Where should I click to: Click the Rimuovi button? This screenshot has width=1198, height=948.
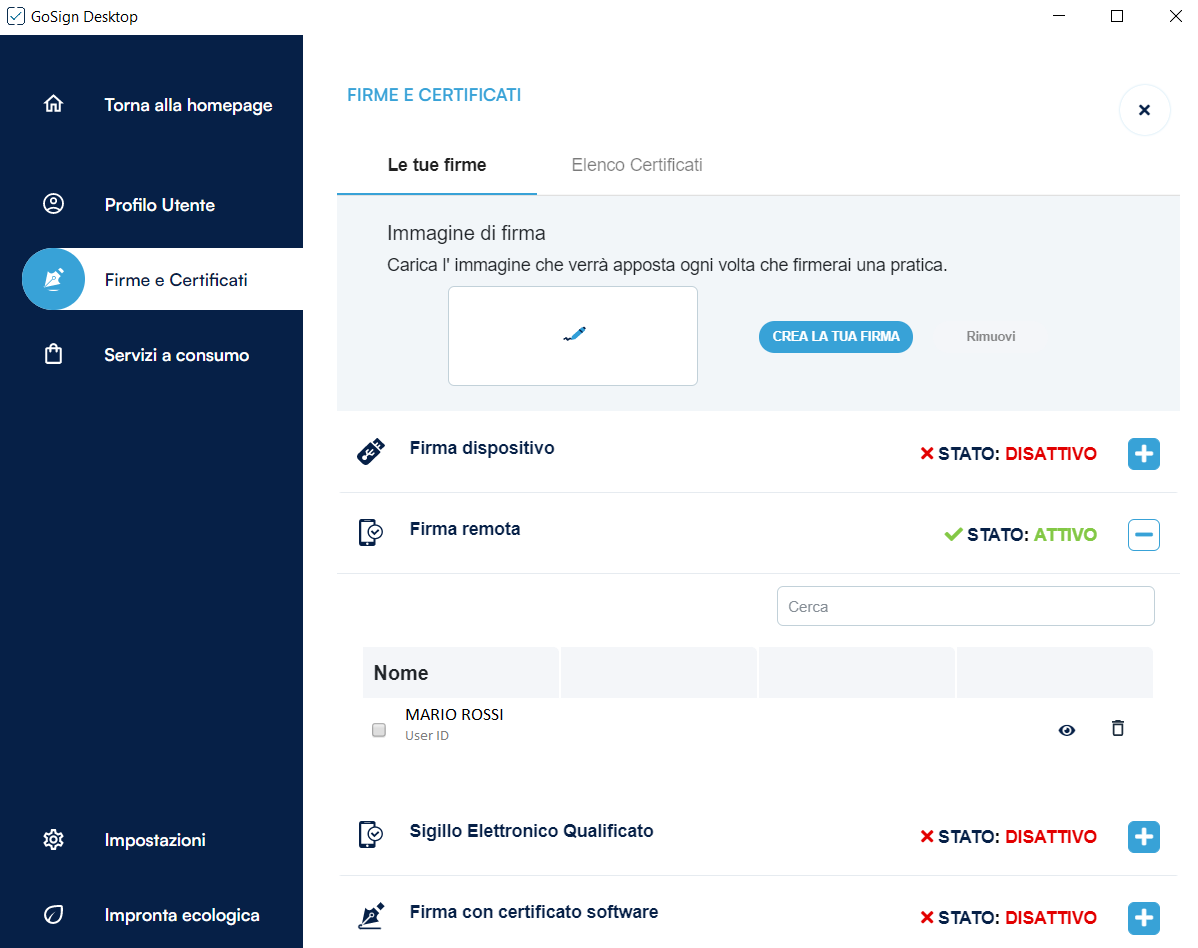click(990, 336)
